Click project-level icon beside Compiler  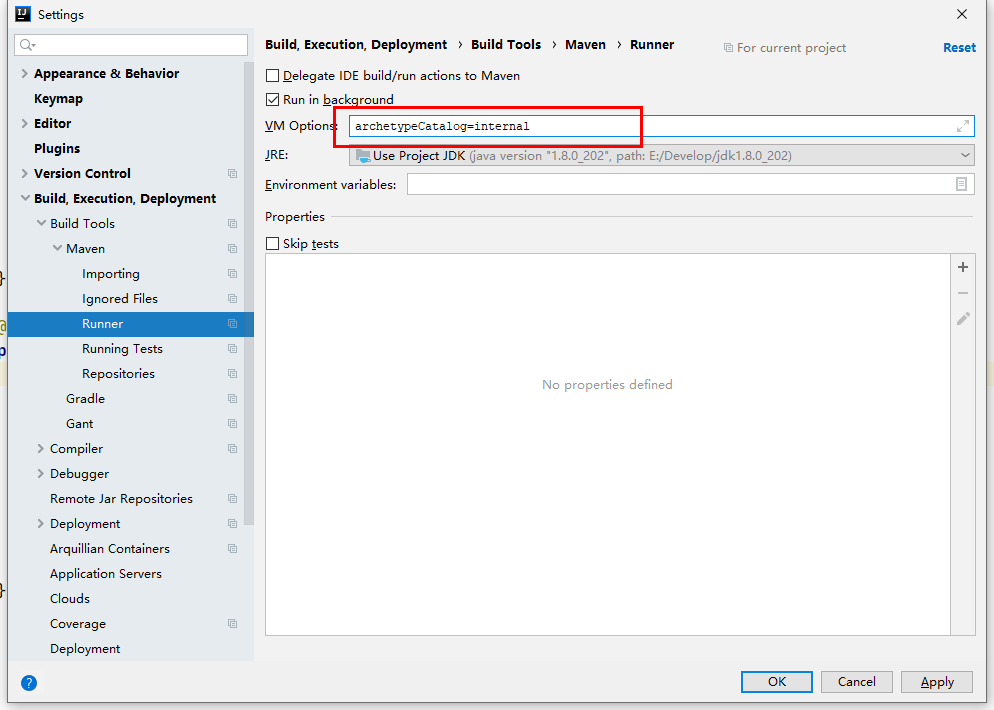(x=233, y=449)
